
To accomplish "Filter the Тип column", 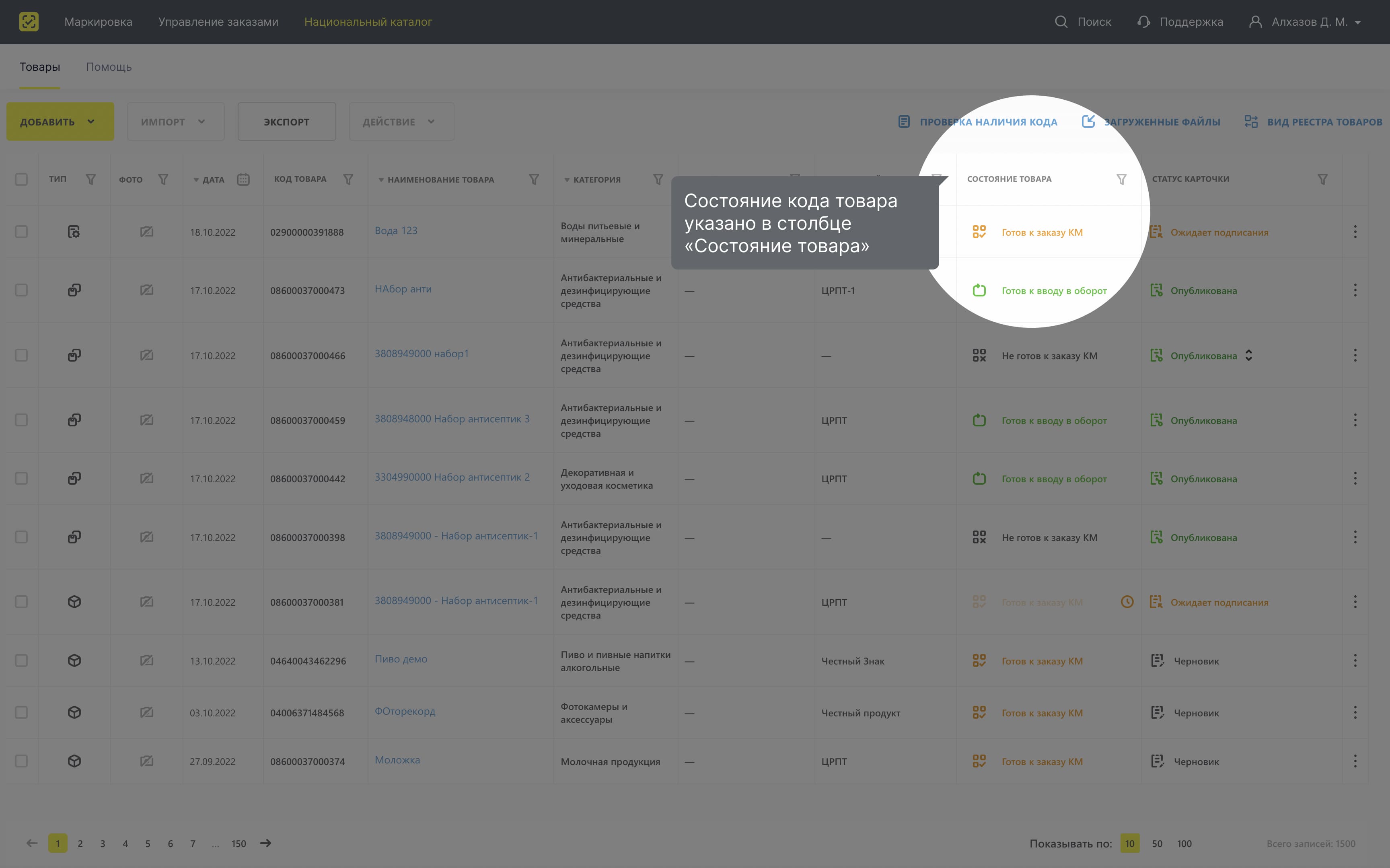I will pyautogui.click(x=90, y=179).
